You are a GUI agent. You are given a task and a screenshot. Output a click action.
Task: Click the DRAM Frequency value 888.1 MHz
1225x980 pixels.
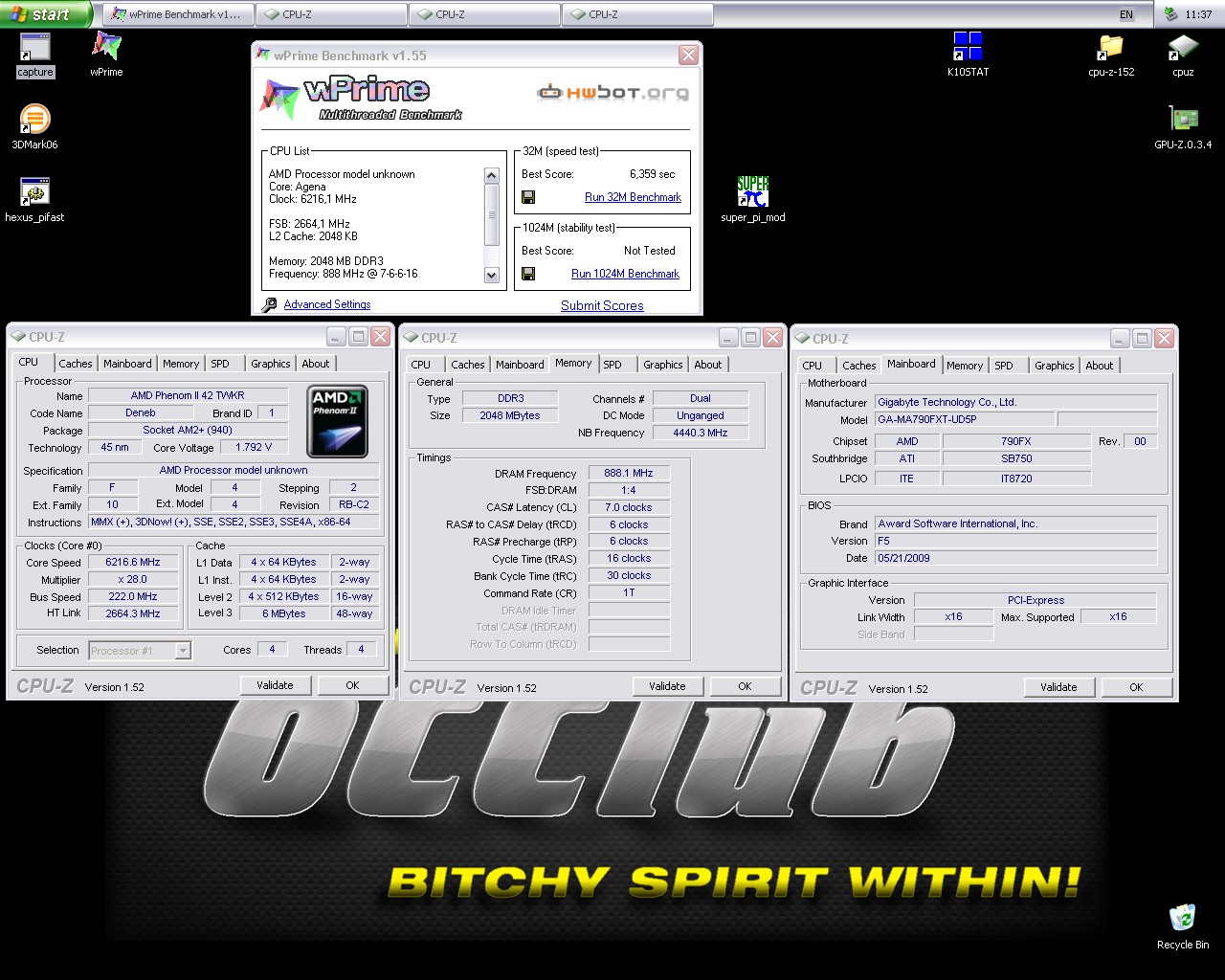pyautogui.click(x=629, y=473)
